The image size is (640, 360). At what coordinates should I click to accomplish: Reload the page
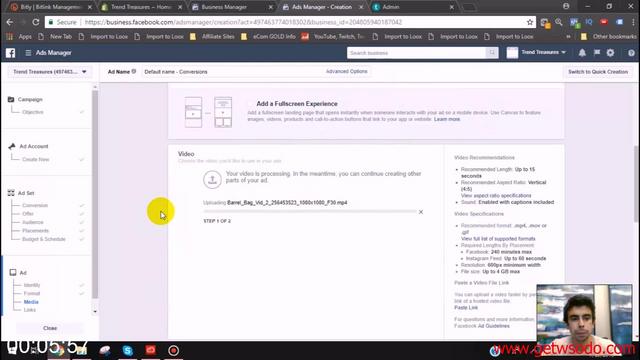pyautogui.click(x=36, y=22)
